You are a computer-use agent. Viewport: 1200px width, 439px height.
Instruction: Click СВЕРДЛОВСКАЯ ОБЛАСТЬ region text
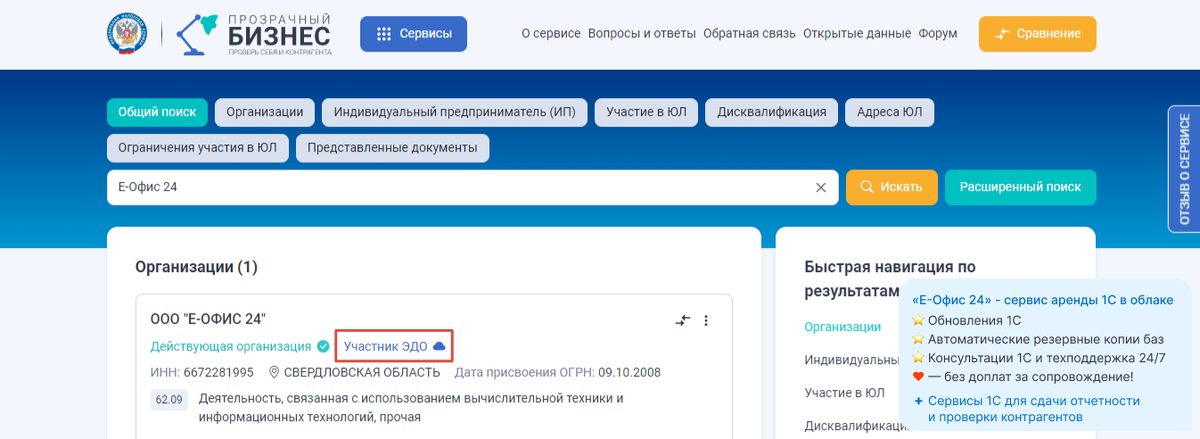(x=362, y=372)
